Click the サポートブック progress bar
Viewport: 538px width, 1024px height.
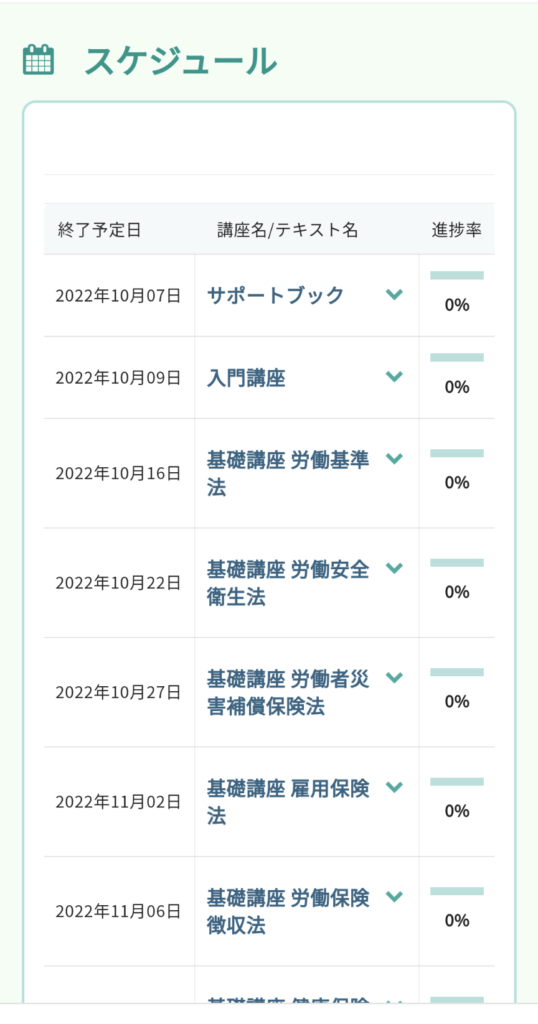[457, 275]
